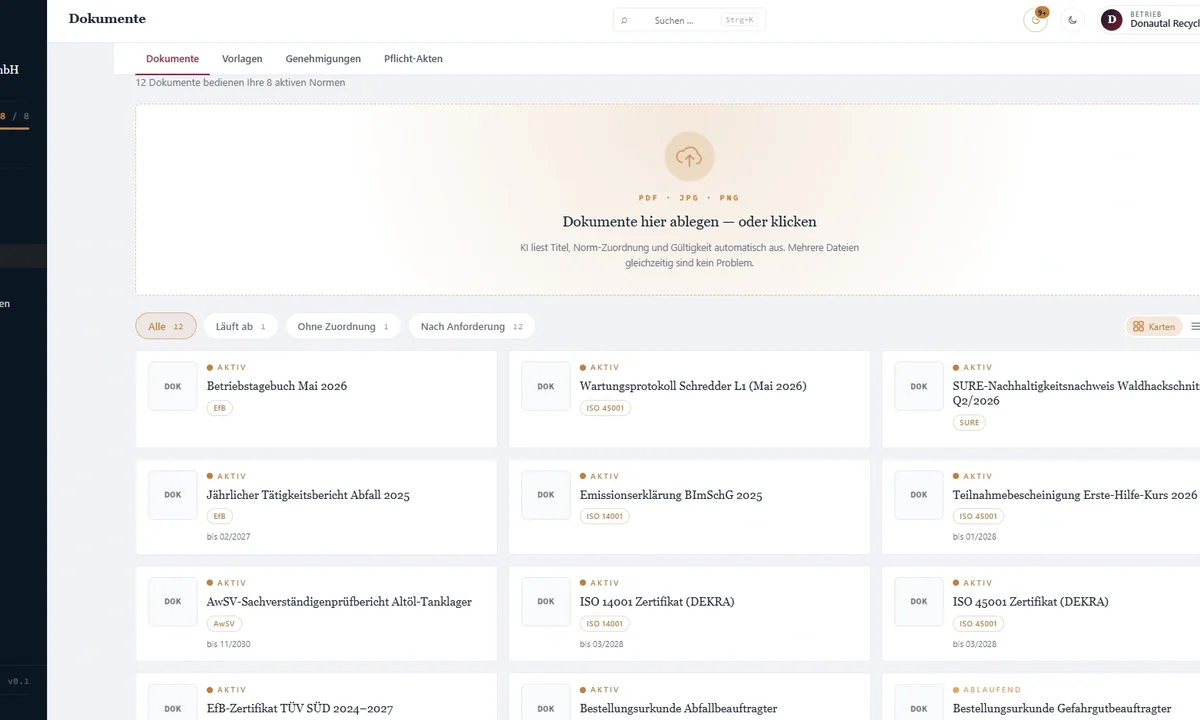Viewport: 1200px width, 720px height.
Task: Open Bestellungsurkunde Gefahrgutbeauftragter title
Action: [x=1062, y=709]
